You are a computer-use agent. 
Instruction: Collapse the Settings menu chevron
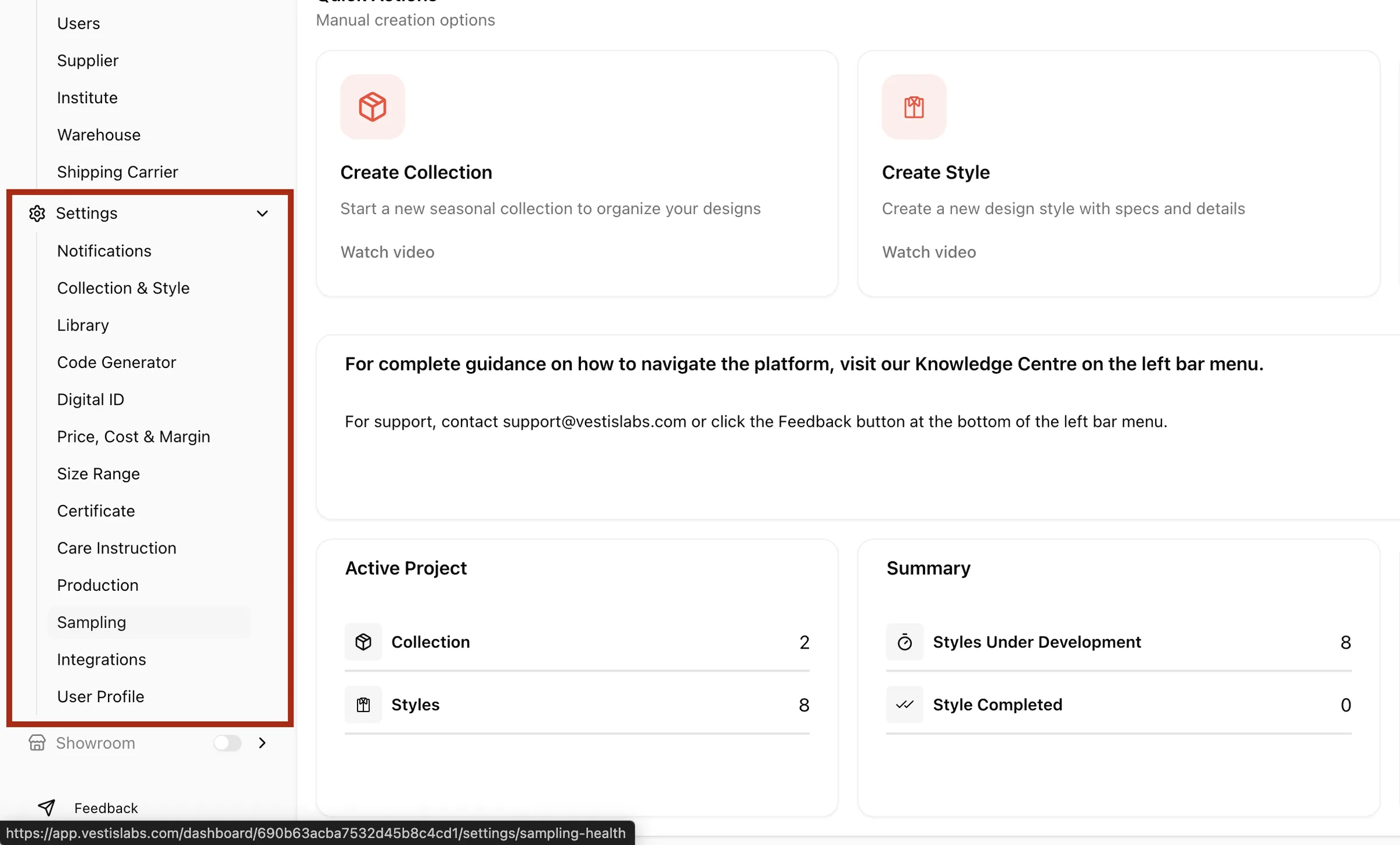[262, 213]
